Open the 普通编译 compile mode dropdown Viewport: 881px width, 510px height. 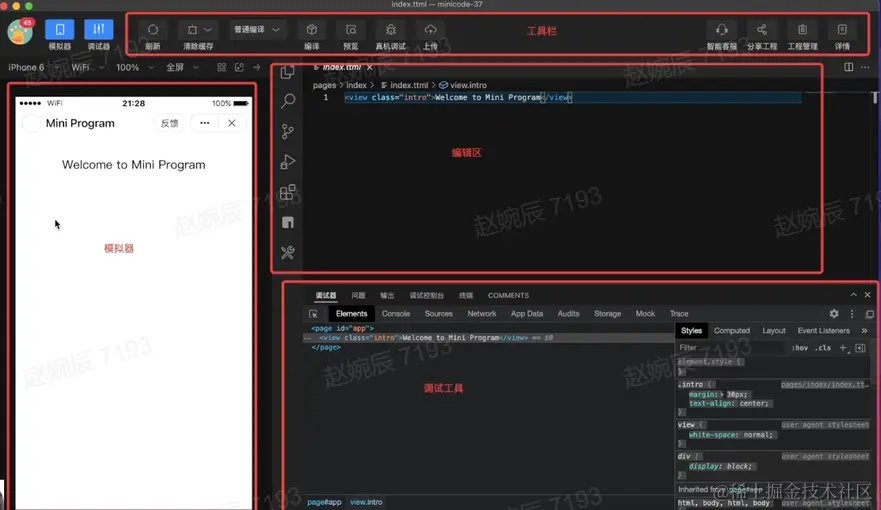(x=257, y=30)
